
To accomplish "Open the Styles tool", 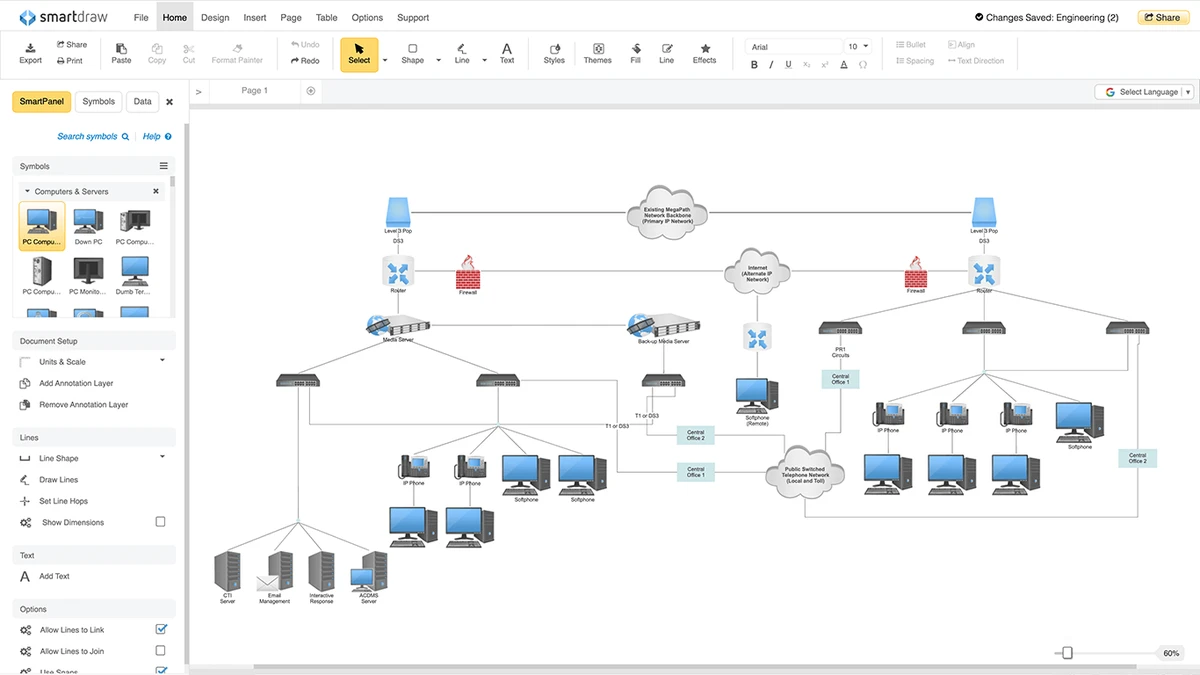I will click(x=554, y=52).
